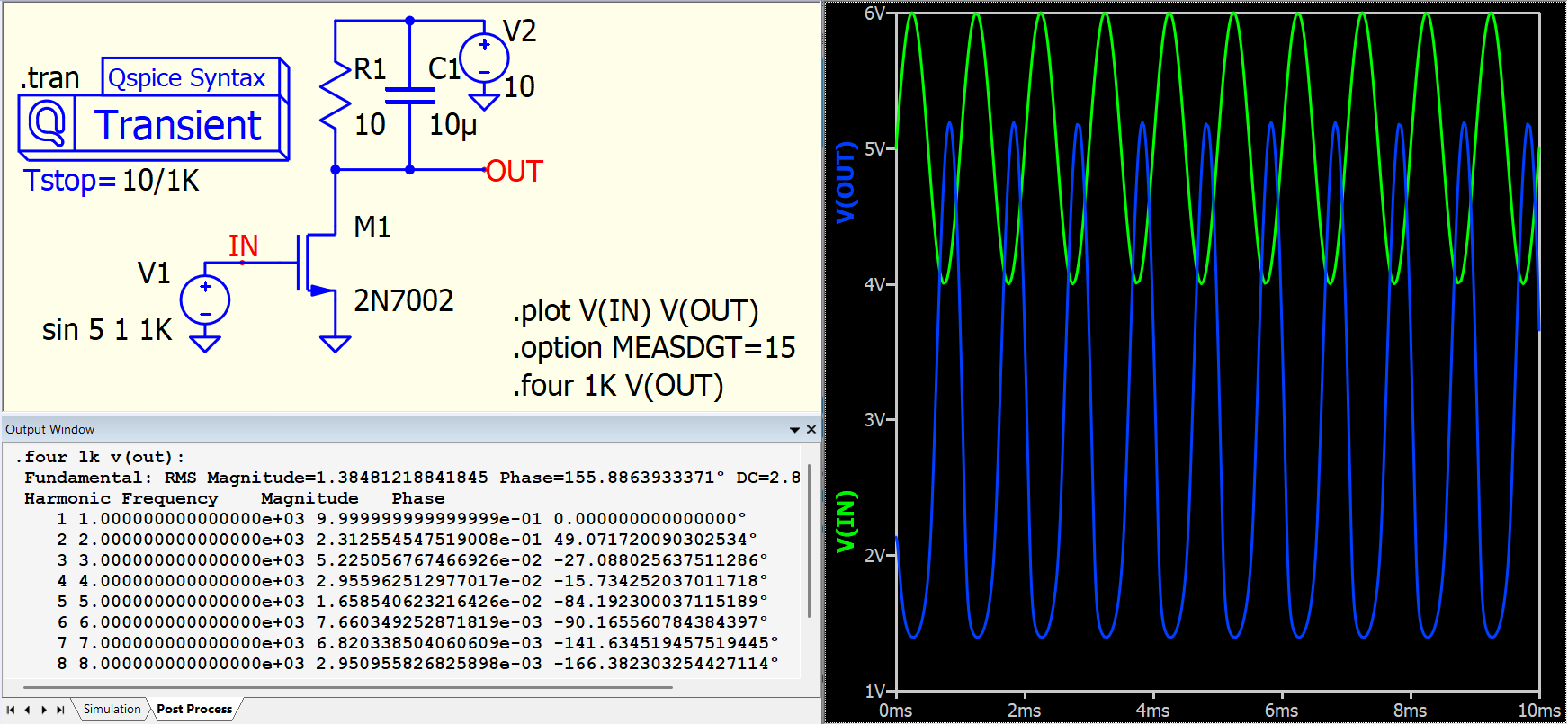This screenshot has width=1568, height=724.
Task: Click the Qspice Q logo icon
Action: [x=47, y=124]
